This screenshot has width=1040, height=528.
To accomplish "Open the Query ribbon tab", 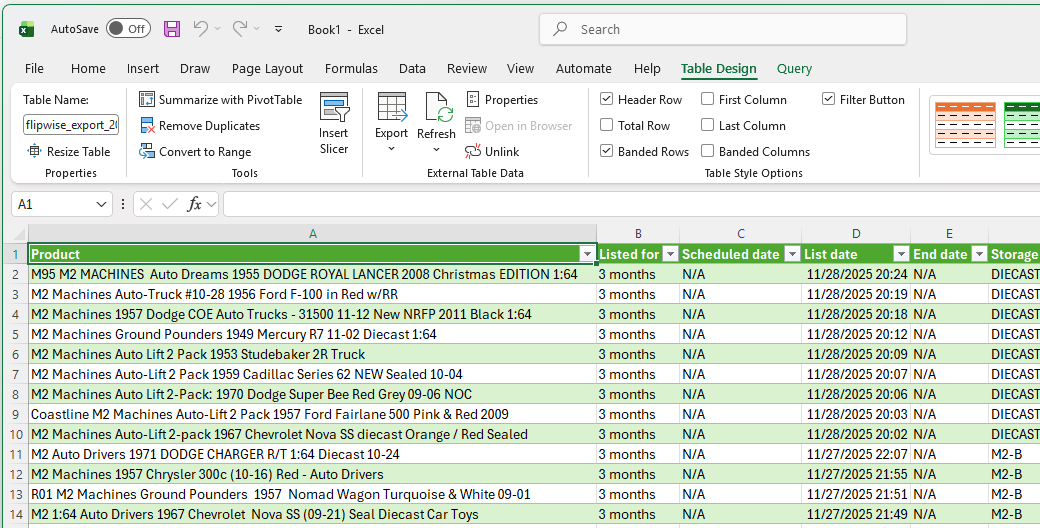I will (794, 69).
